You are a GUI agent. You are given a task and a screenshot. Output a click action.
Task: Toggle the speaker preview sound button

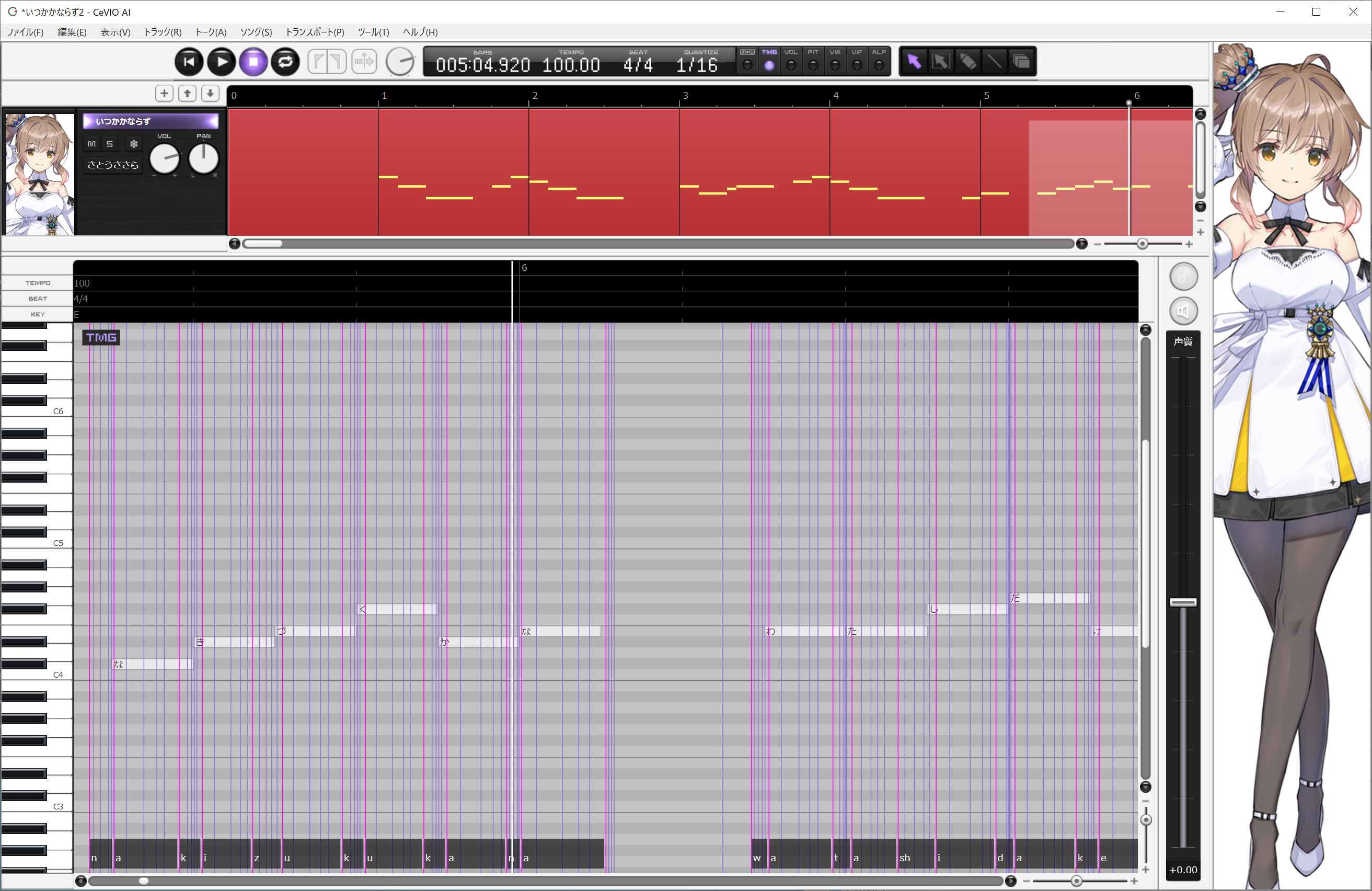pyautogui.click(x=1183, y=312)
